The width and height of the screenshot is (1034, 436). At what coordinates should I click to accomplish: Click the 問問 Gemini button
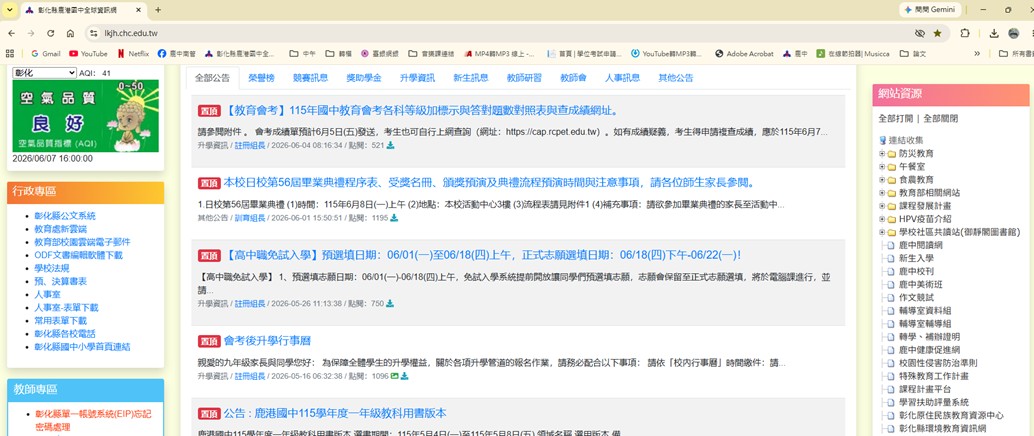(x=932, y=10)
